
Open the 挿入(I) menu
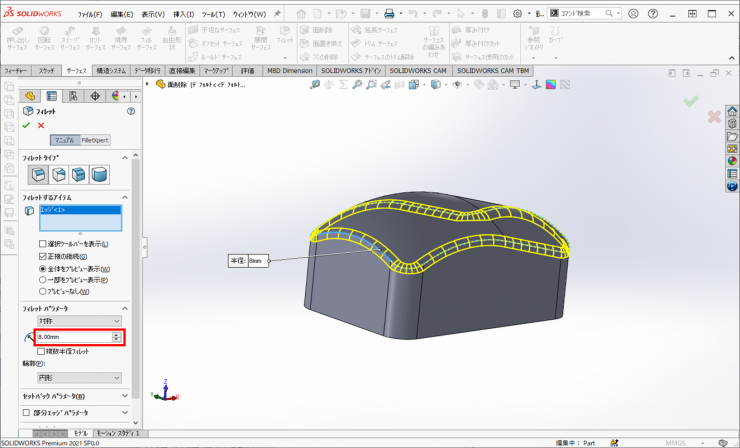point(183,15)
